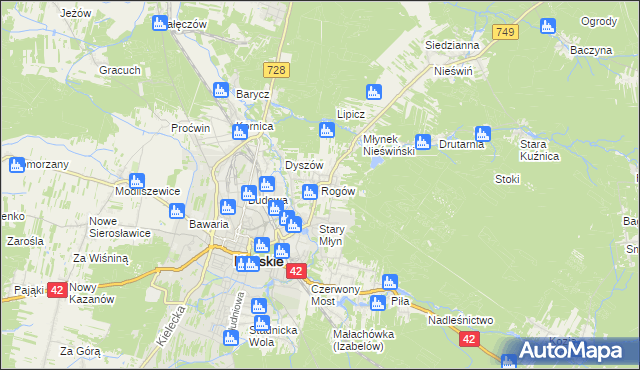Click the factory marker beside Małęczów label
This screenshot has width=640, height=370.
point(160,23)
